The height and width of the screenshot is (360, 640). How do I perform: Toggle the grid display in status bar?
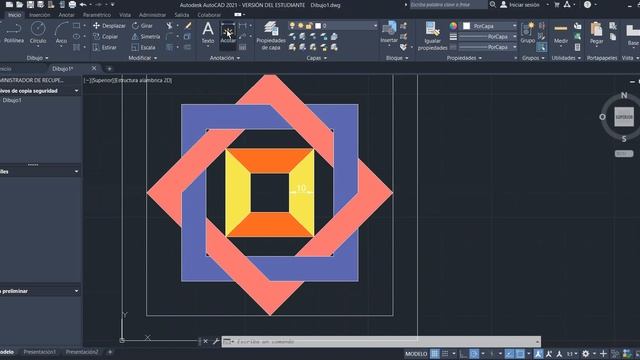(435, 353)
